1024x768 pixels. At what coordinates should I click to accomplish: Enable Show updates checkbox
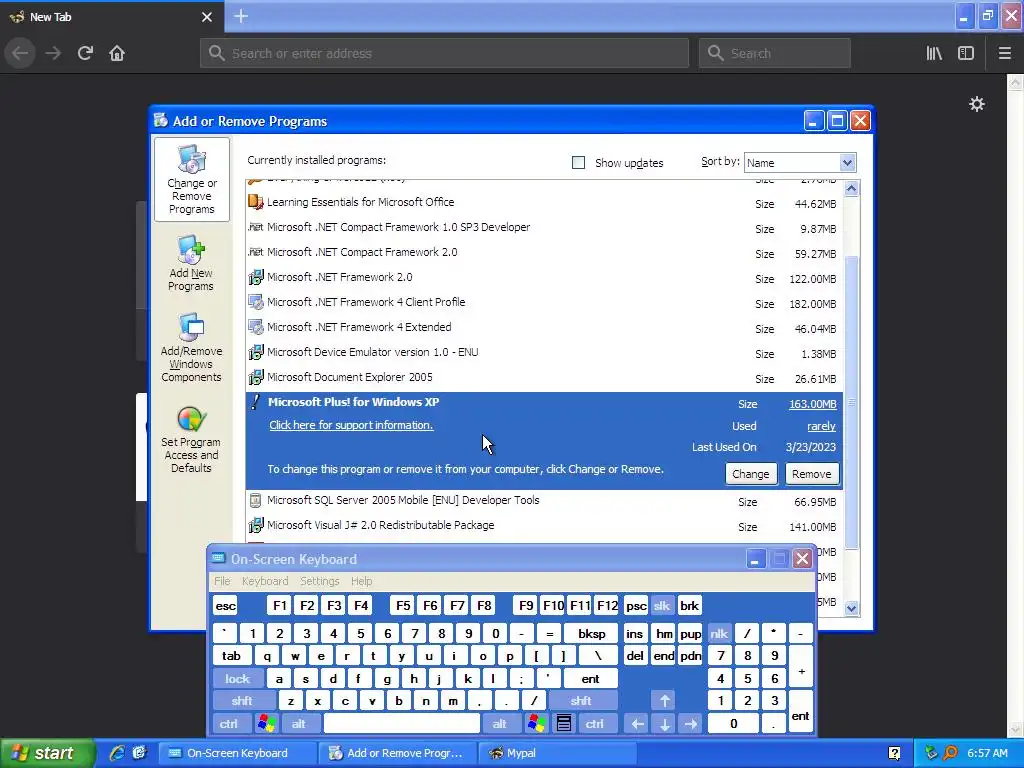tap(579, 163)
